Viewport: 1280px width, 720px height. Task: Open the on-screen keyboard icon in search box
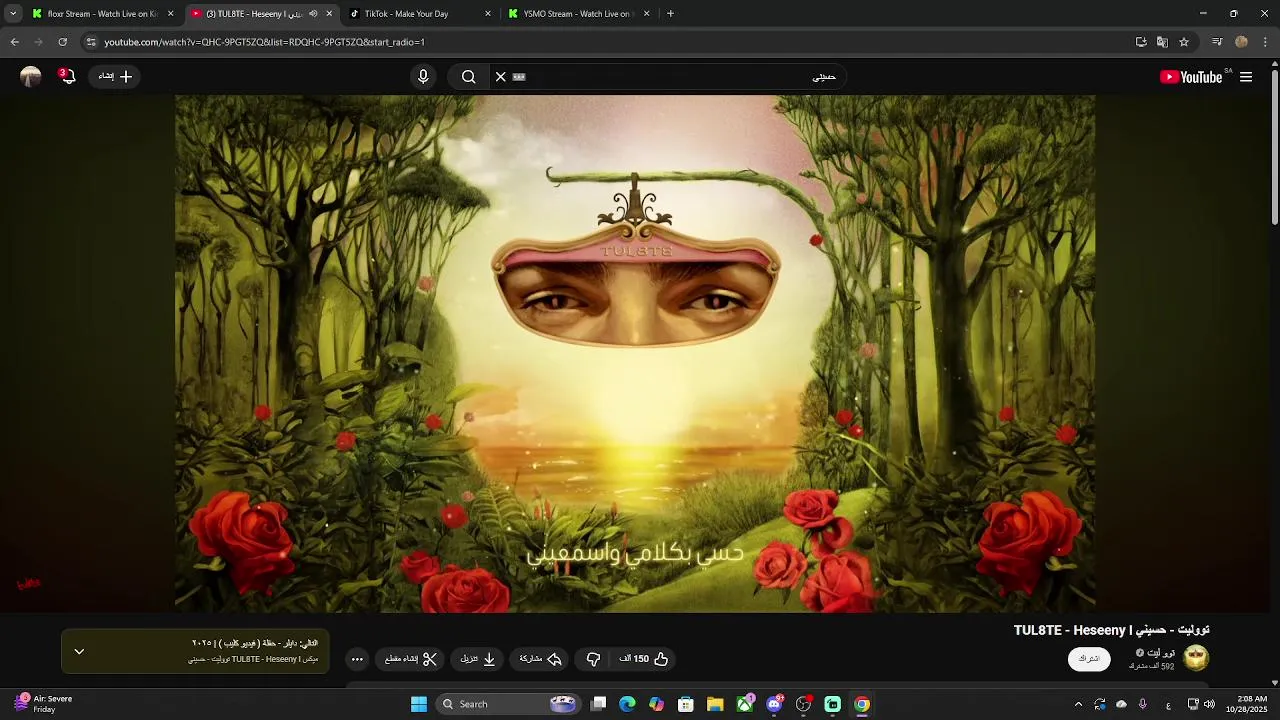(519, 77)
